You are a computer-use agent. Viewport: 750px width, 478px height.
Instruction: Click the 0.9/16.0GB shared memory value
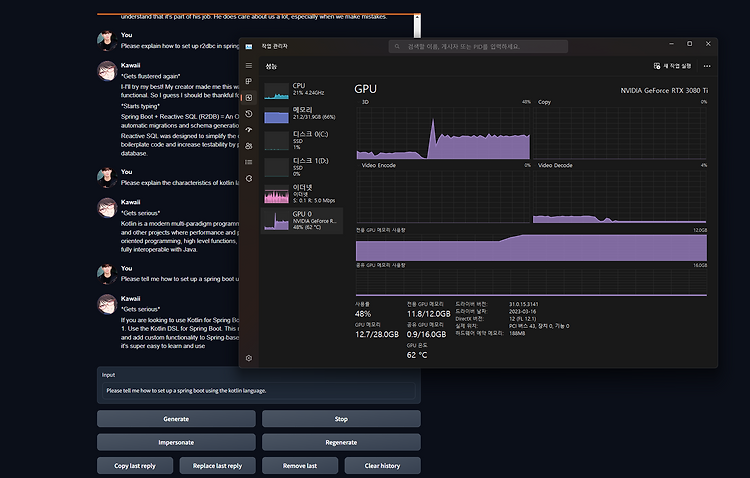point(426,334)
